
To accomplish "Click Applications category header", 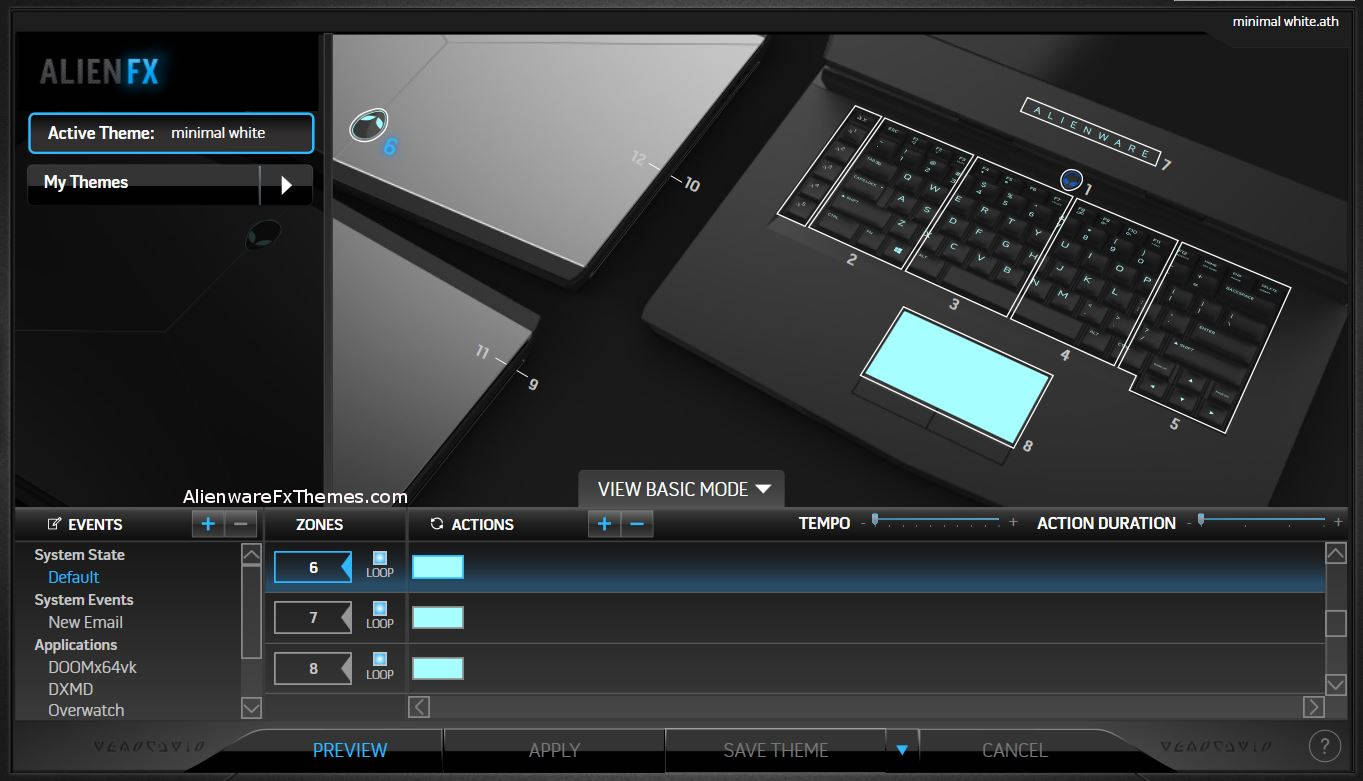I will coord(76,645).
